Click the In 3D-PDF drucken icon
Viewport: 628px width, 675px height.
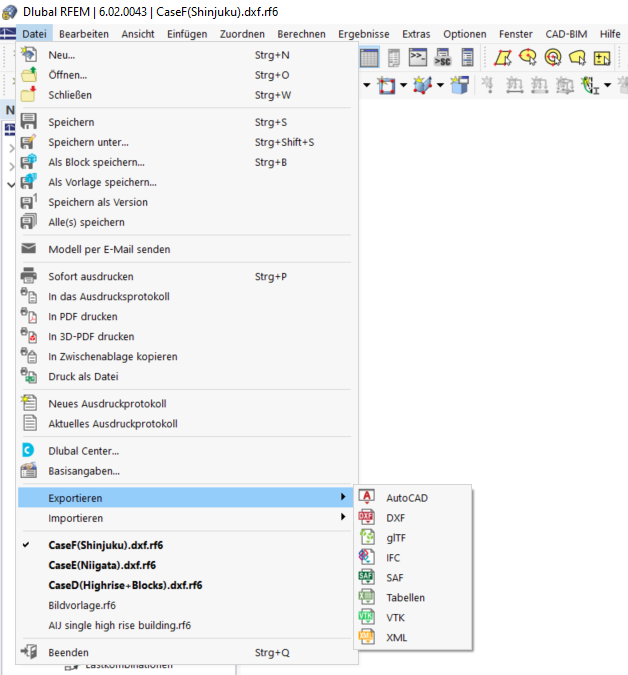tap(29, 336)
